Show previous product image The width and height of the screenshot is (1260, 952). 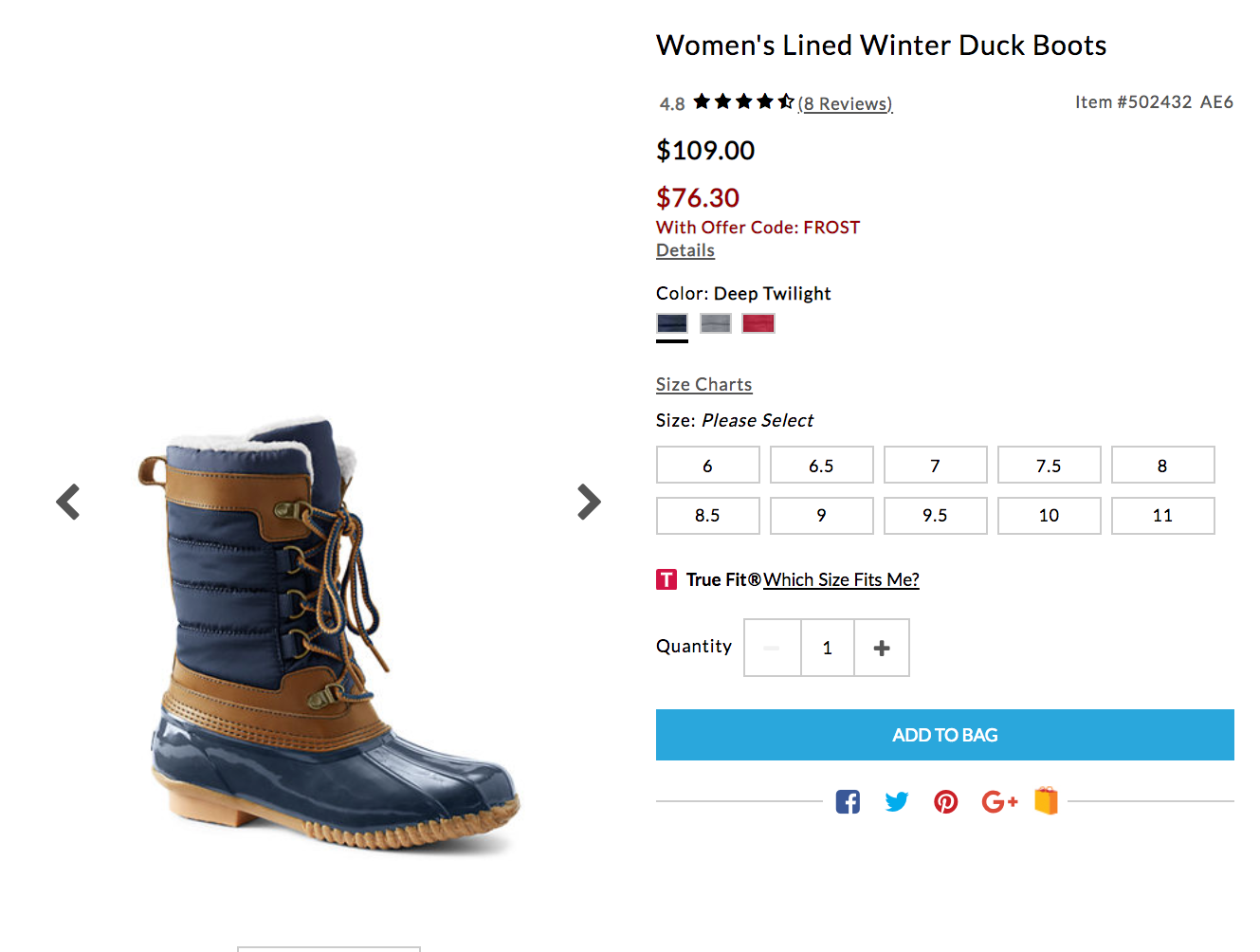point(68,502)
